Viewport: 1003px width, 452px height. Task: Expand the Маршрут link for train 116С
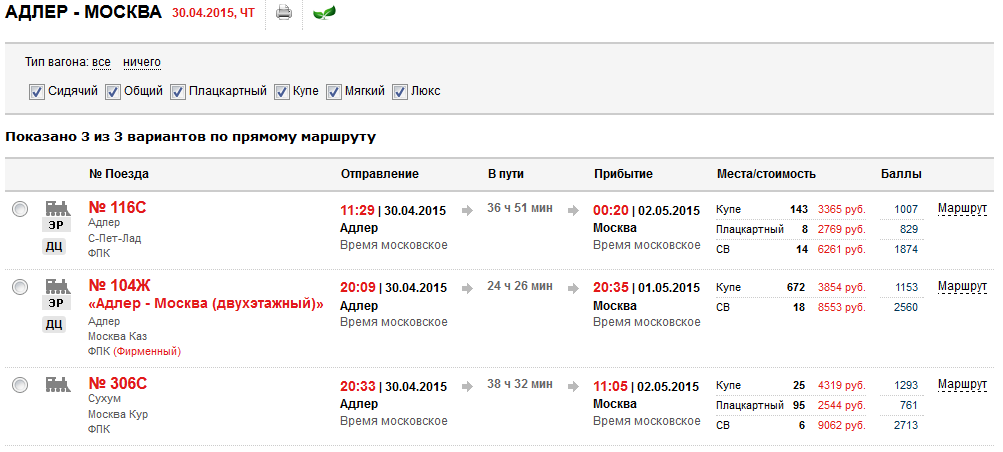pos(962,209)
